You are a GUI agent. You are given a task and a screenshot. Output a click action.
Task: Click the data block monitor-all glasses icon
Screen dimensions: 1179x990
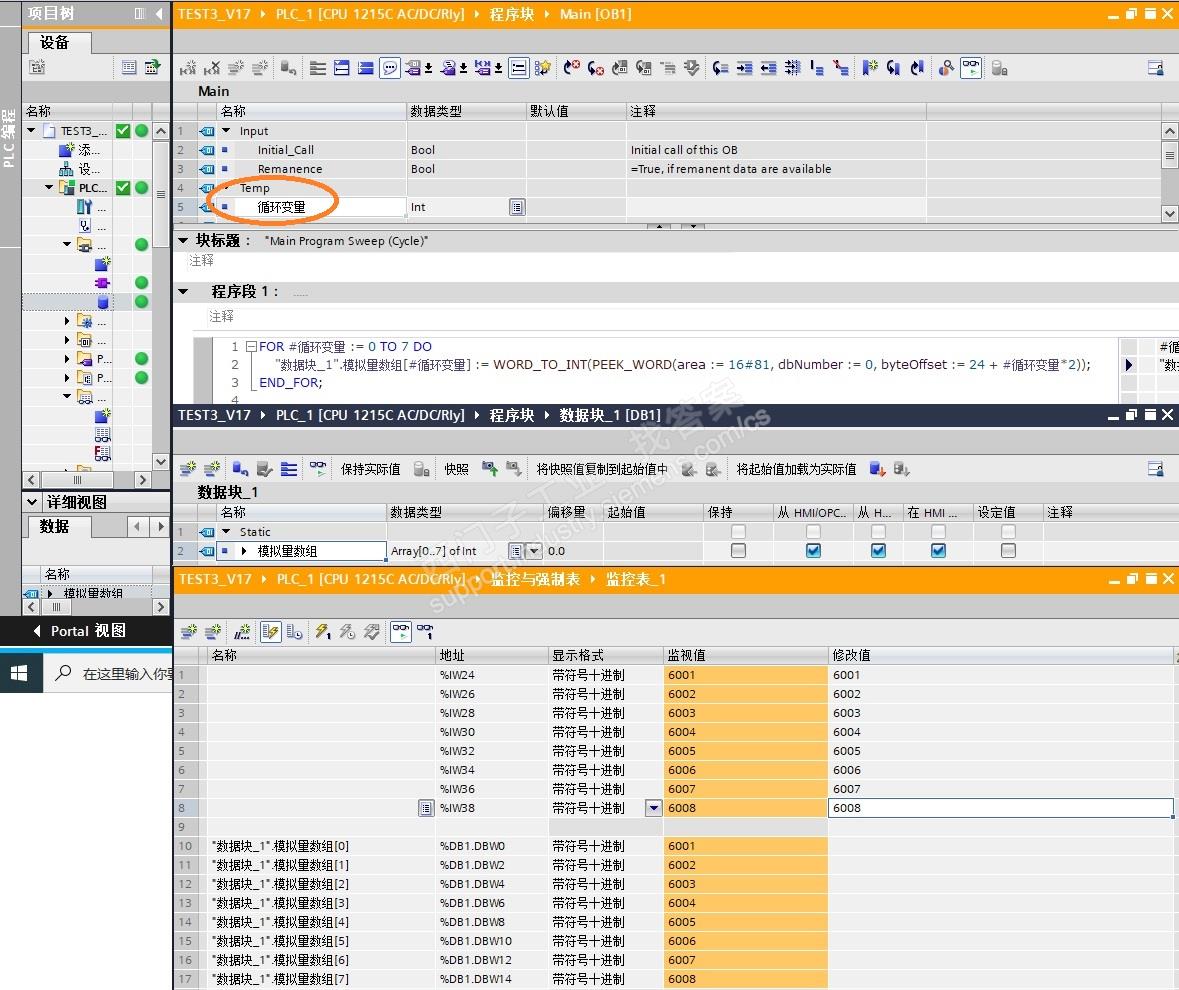(318, 468)
